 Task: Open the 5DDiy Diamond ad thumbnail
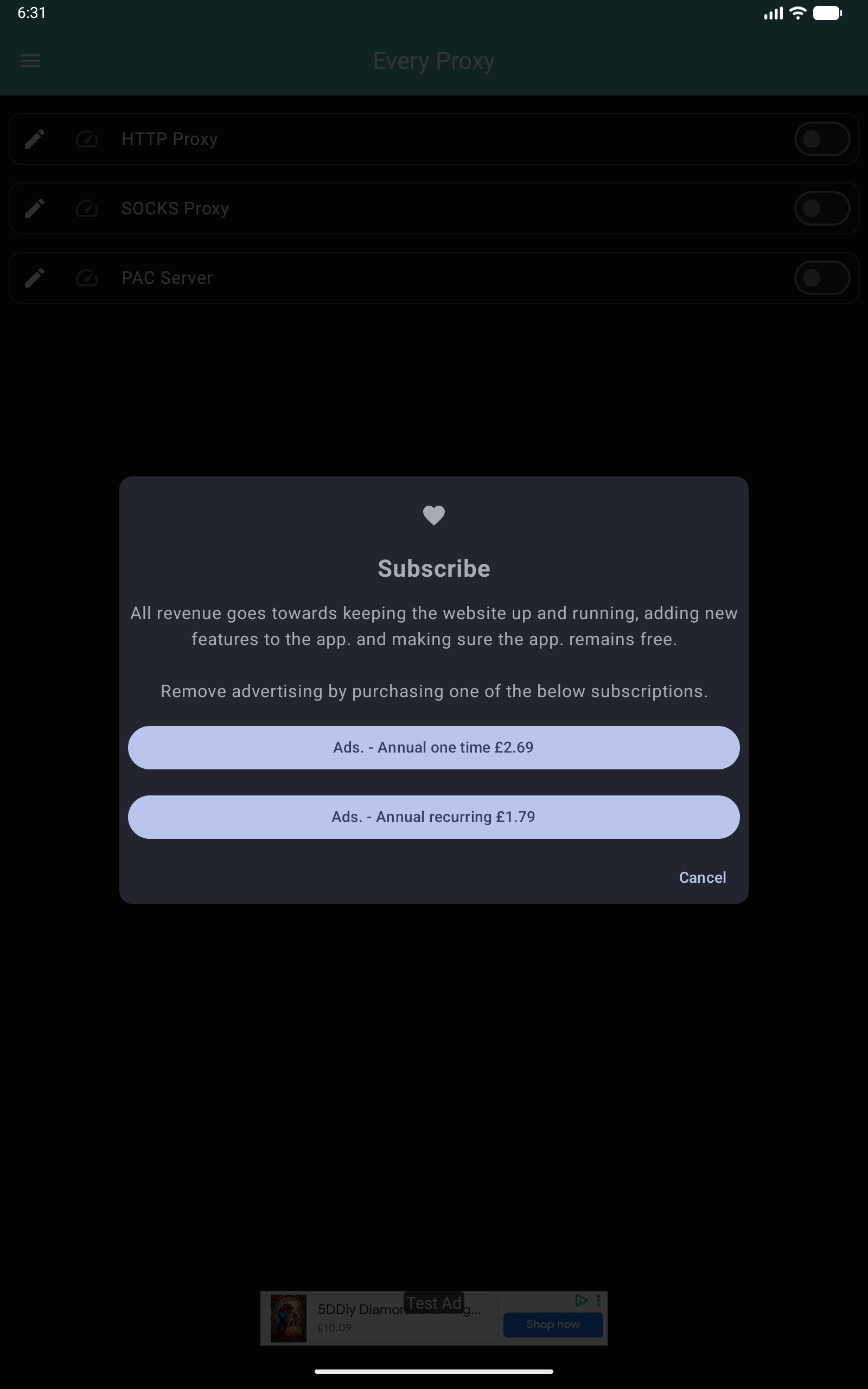(x=289, y=1318)
